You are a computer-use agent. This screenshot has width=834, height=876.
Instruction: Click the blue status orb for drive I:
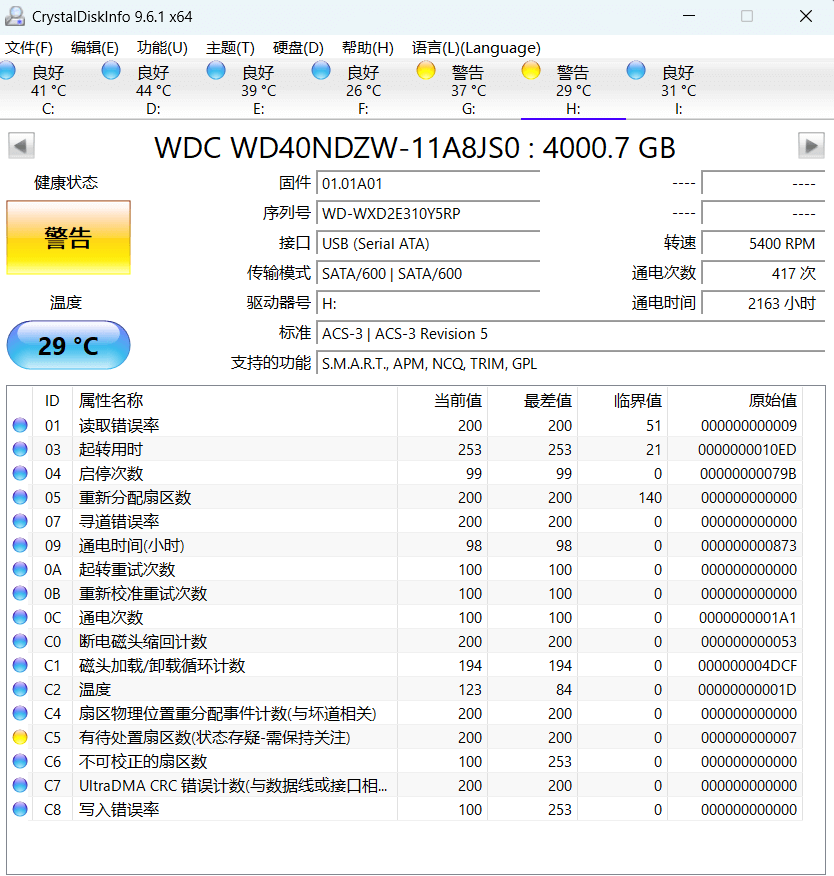(x=636, y=70)
